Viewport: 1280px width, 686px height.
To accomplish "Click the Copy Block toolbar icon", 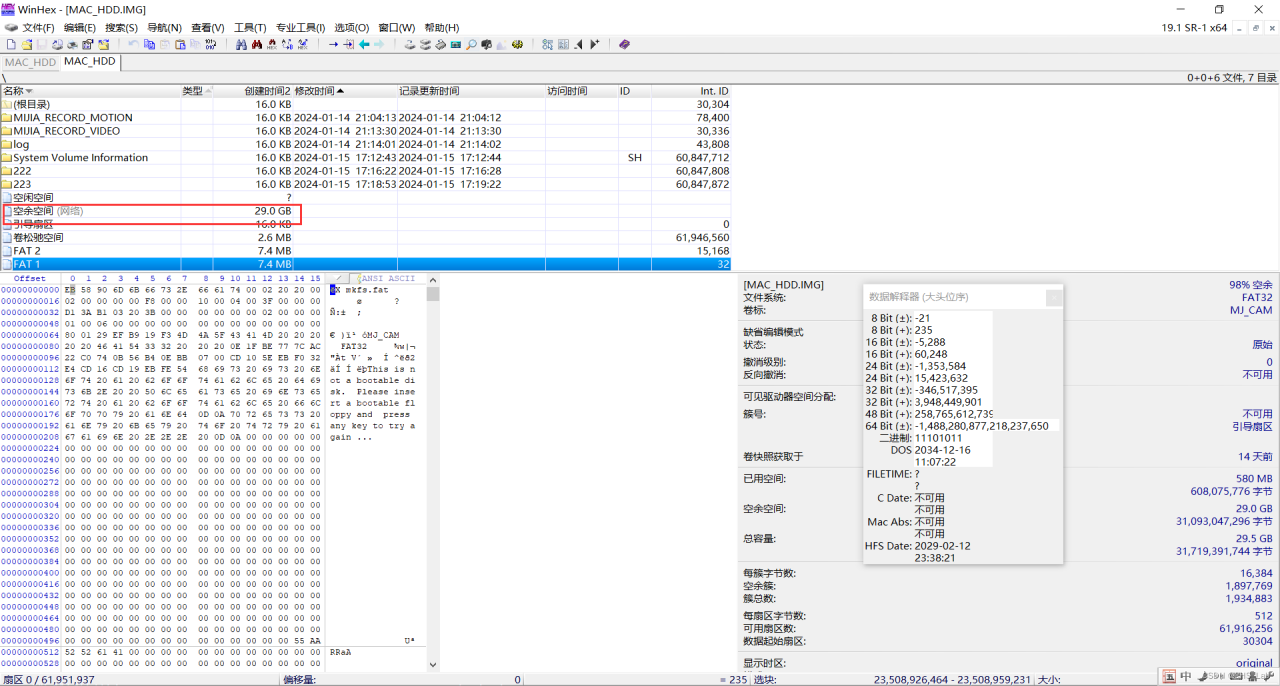I will pyautogui.click(x=150, y=45).
